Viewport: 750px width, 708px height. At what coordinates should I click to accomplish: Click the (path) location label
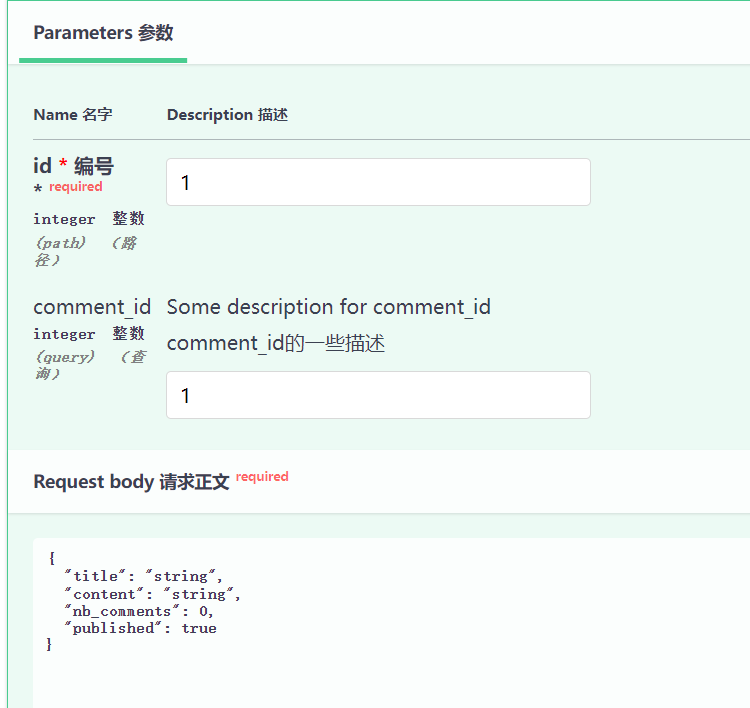pos(61,243)
